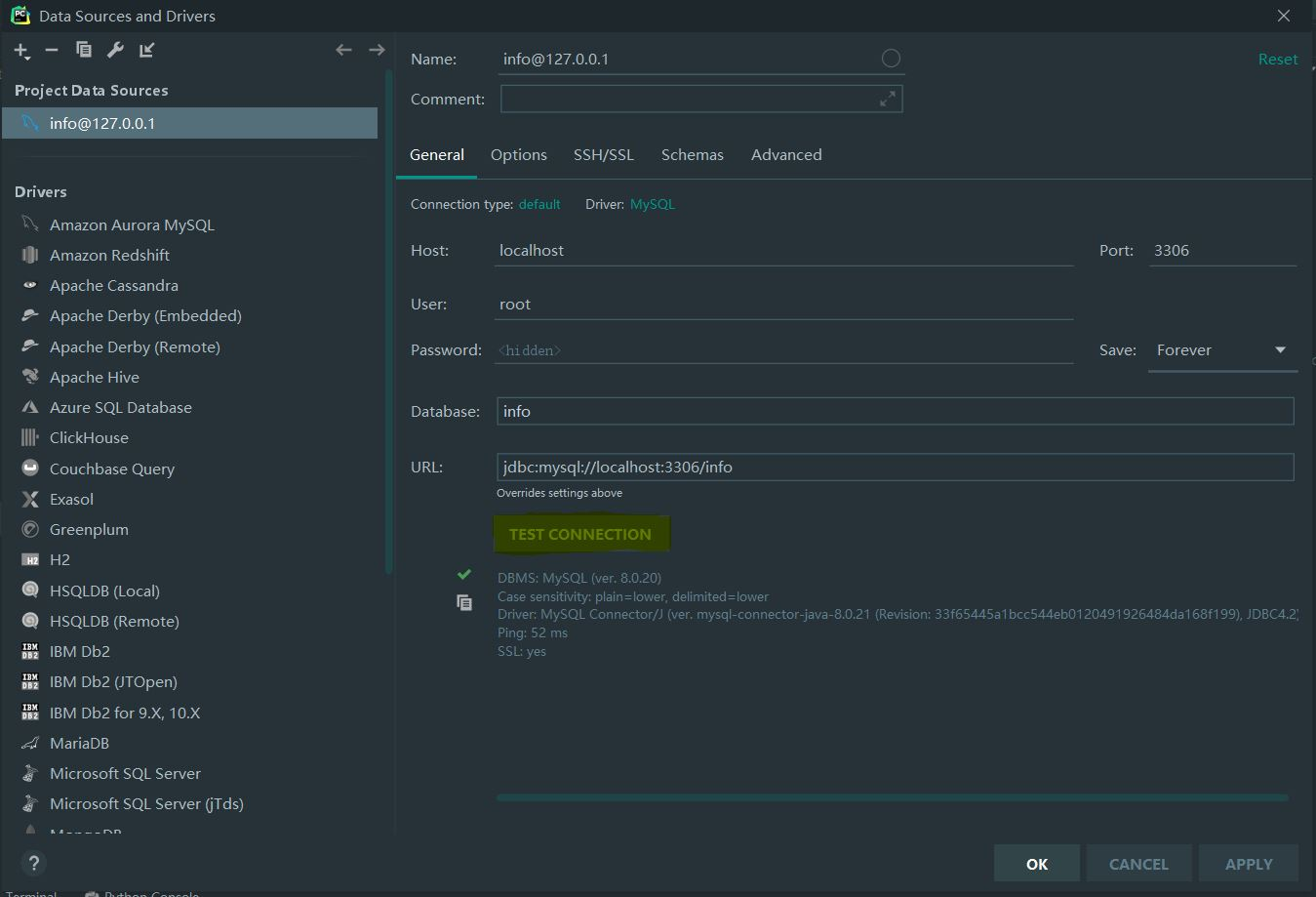Duplicate the info@127.0.0.1 data source

pyautogui.click(x=83, y=50)
